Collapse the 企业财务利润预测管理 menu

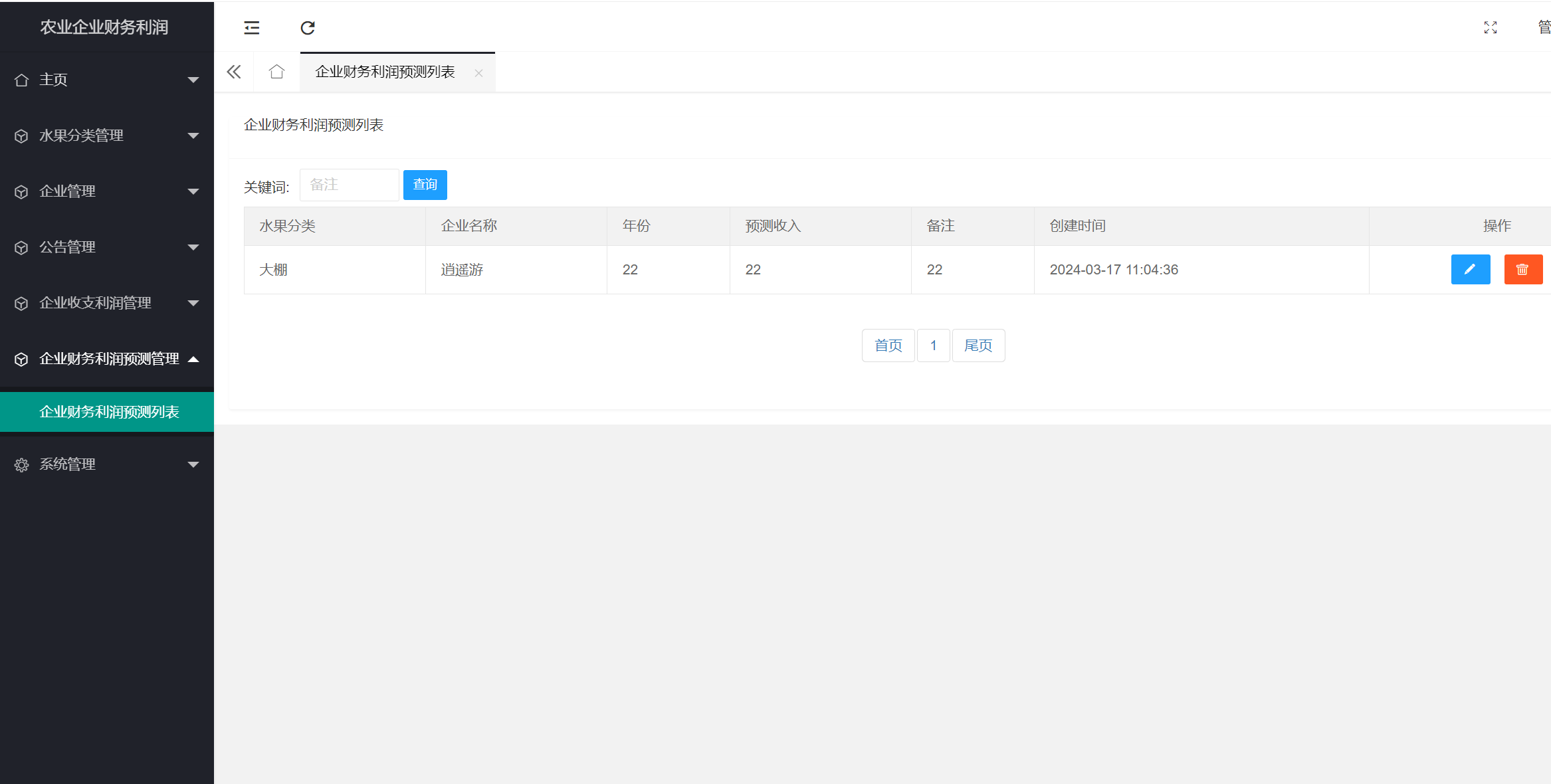[x=106, y=359]
